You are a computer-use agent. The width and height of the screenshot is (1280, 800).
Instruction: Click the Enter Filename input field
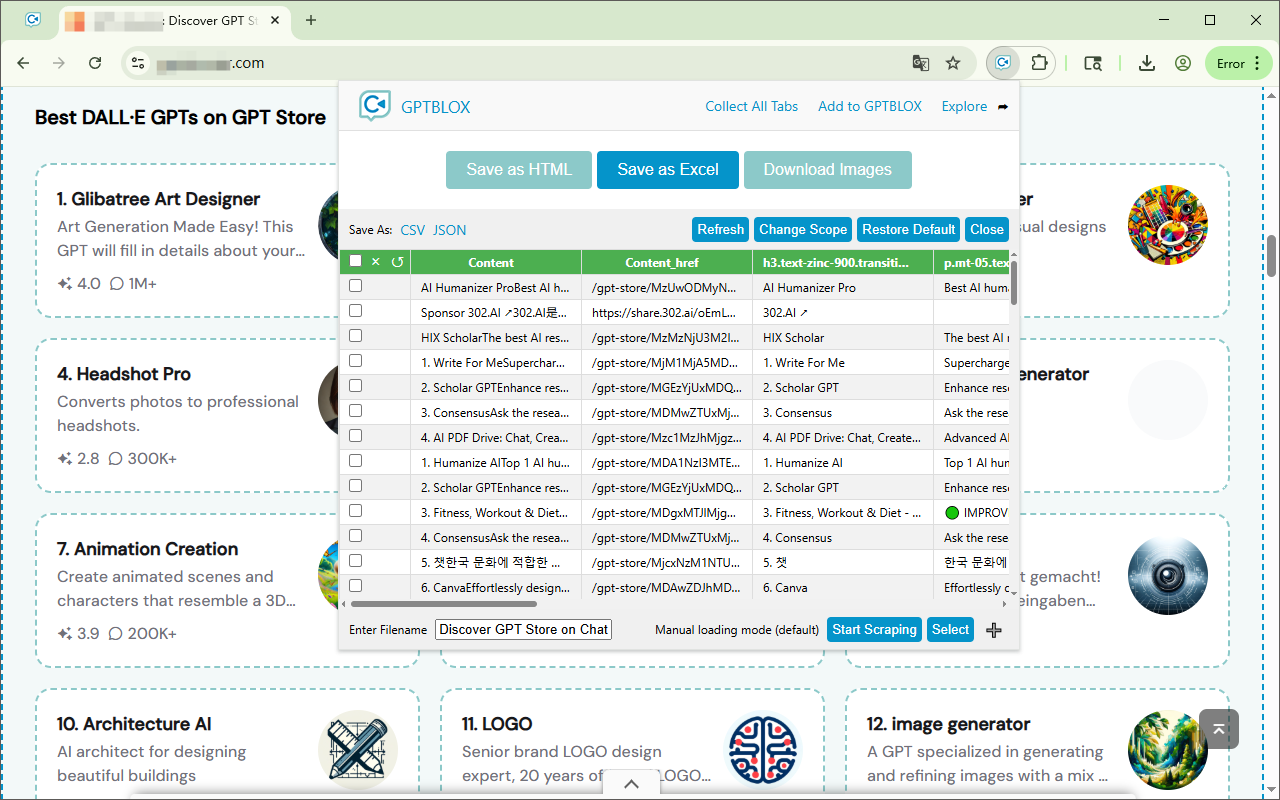click(x=523, y=630)
